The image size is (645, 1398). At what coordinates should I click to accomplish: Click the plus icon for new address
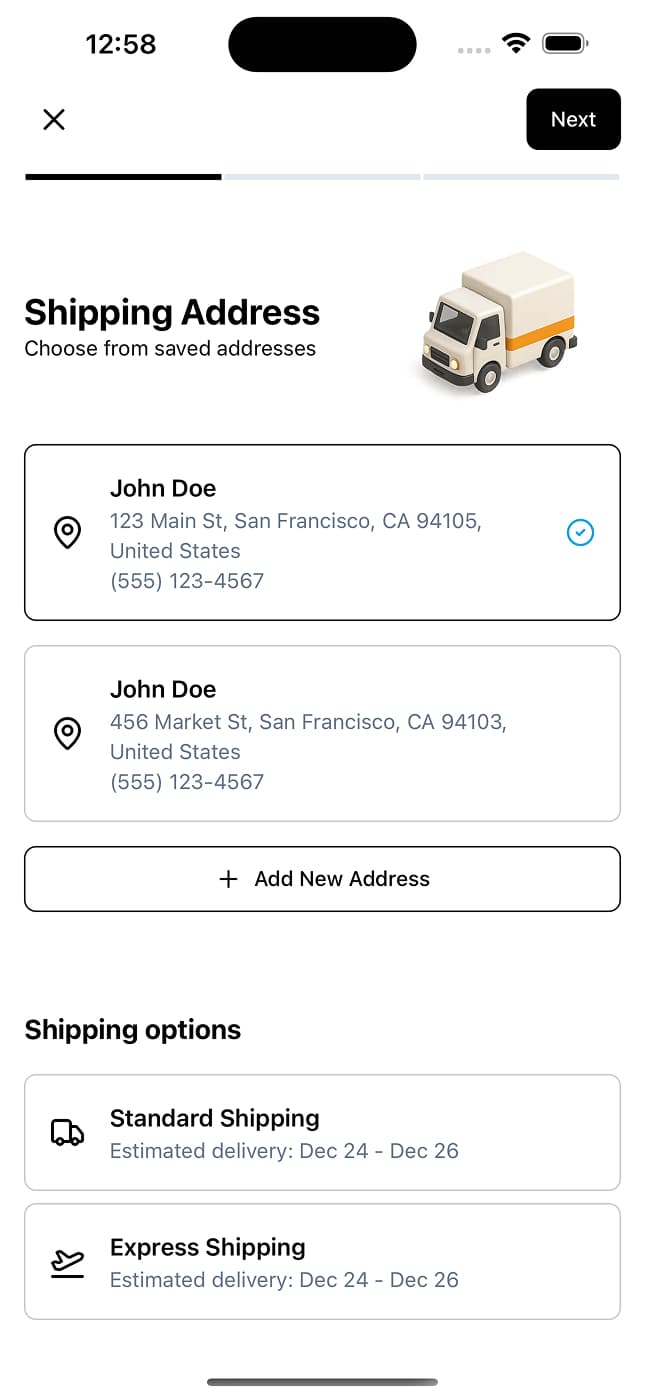[228, 879]
